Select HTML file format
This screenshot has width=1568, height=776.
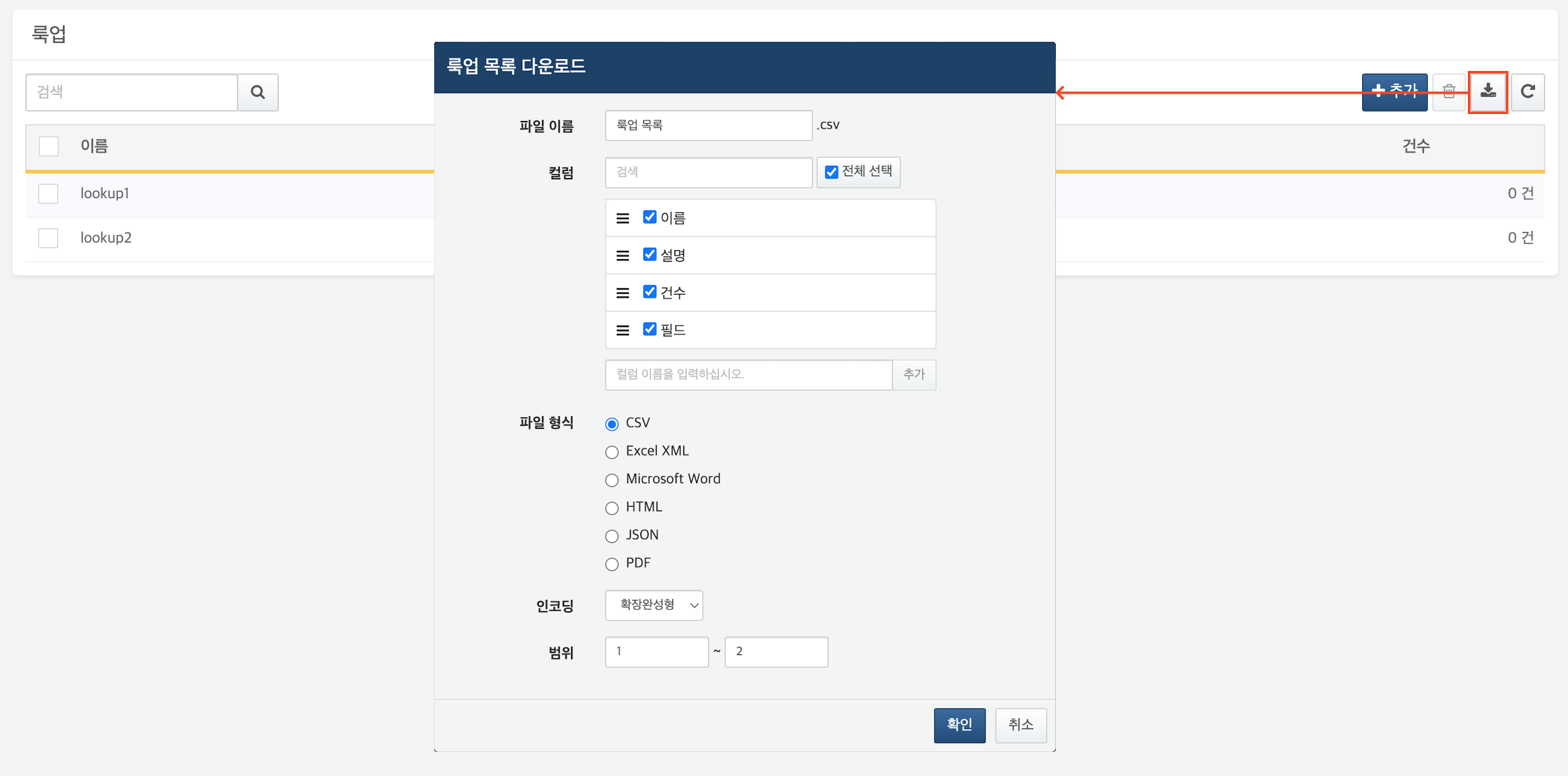click(612, 508)
